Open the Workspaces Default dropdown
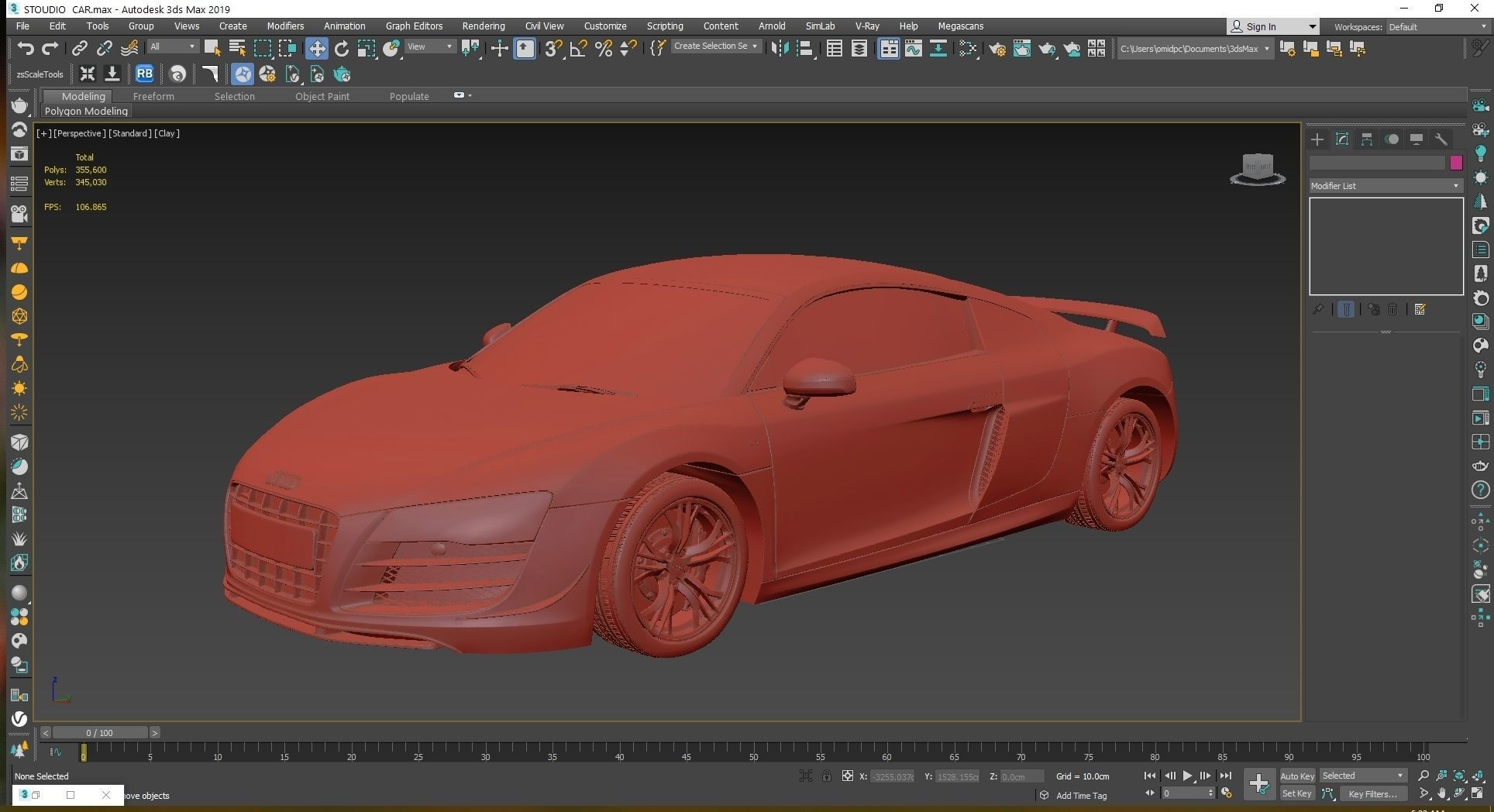The height and width of the screenshot is (812, 1494). (x=1437, y=27)
